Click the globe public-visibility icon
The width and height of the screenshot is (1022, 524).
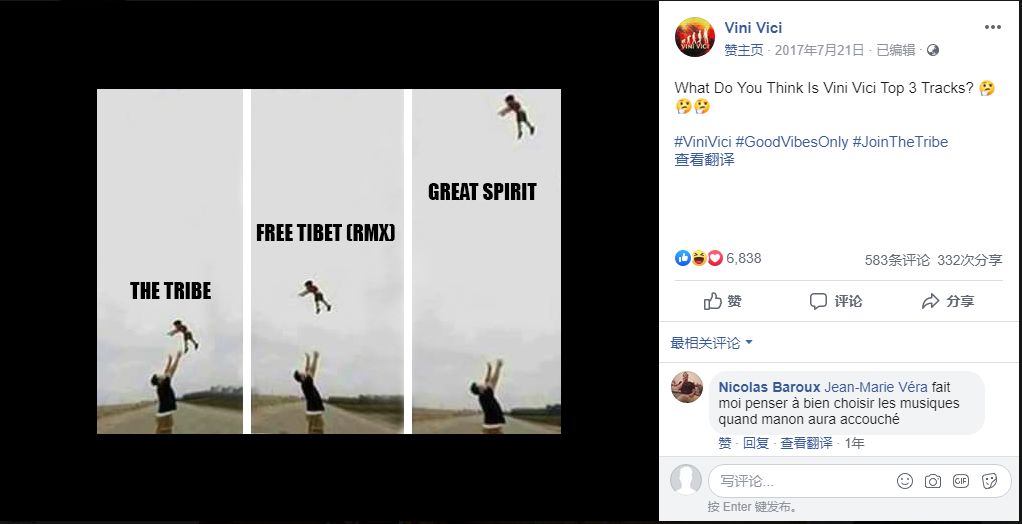coord(933,50)
